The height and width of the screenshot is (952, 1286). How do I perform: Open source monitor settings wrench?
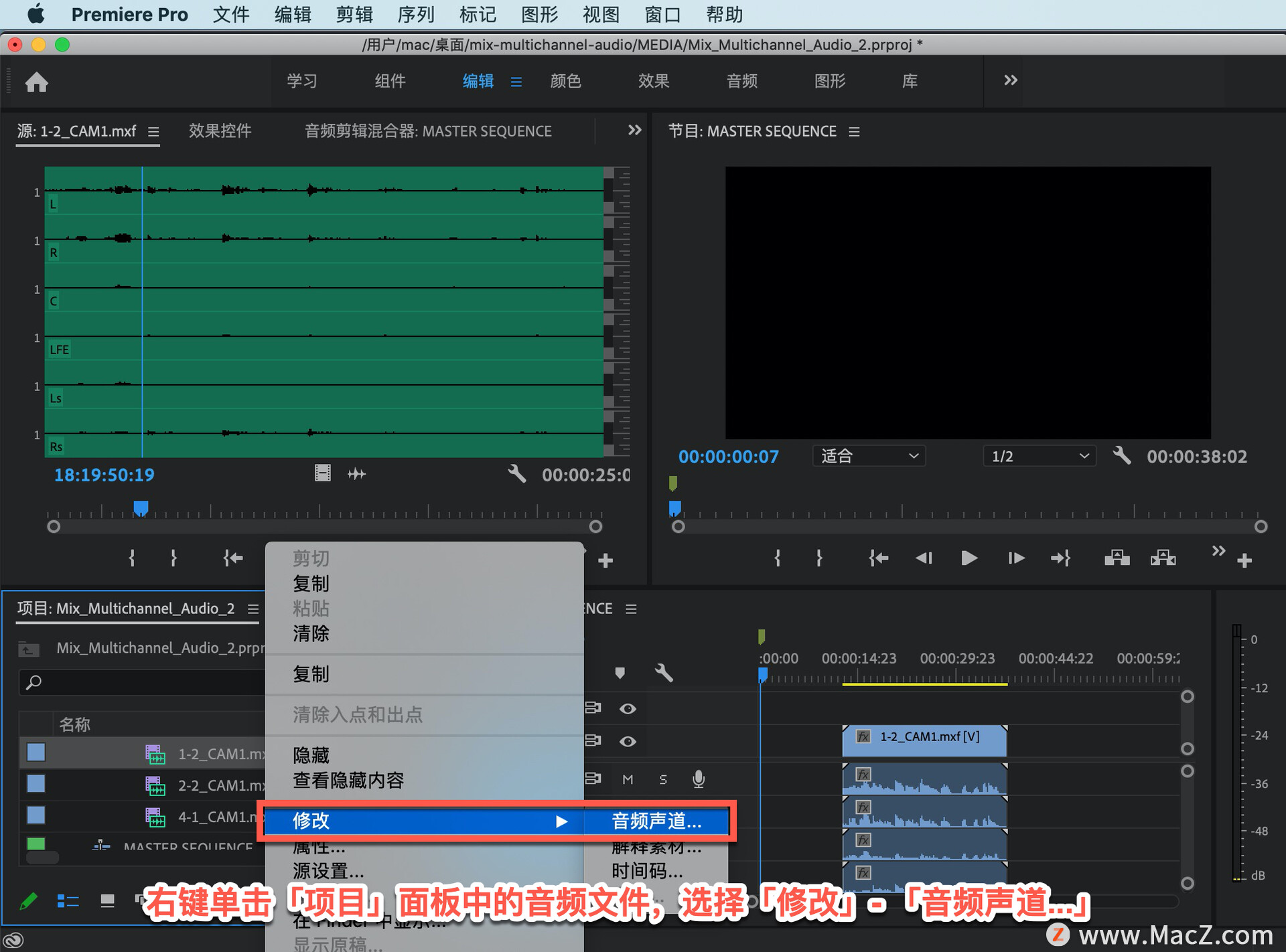pos(516,474)
